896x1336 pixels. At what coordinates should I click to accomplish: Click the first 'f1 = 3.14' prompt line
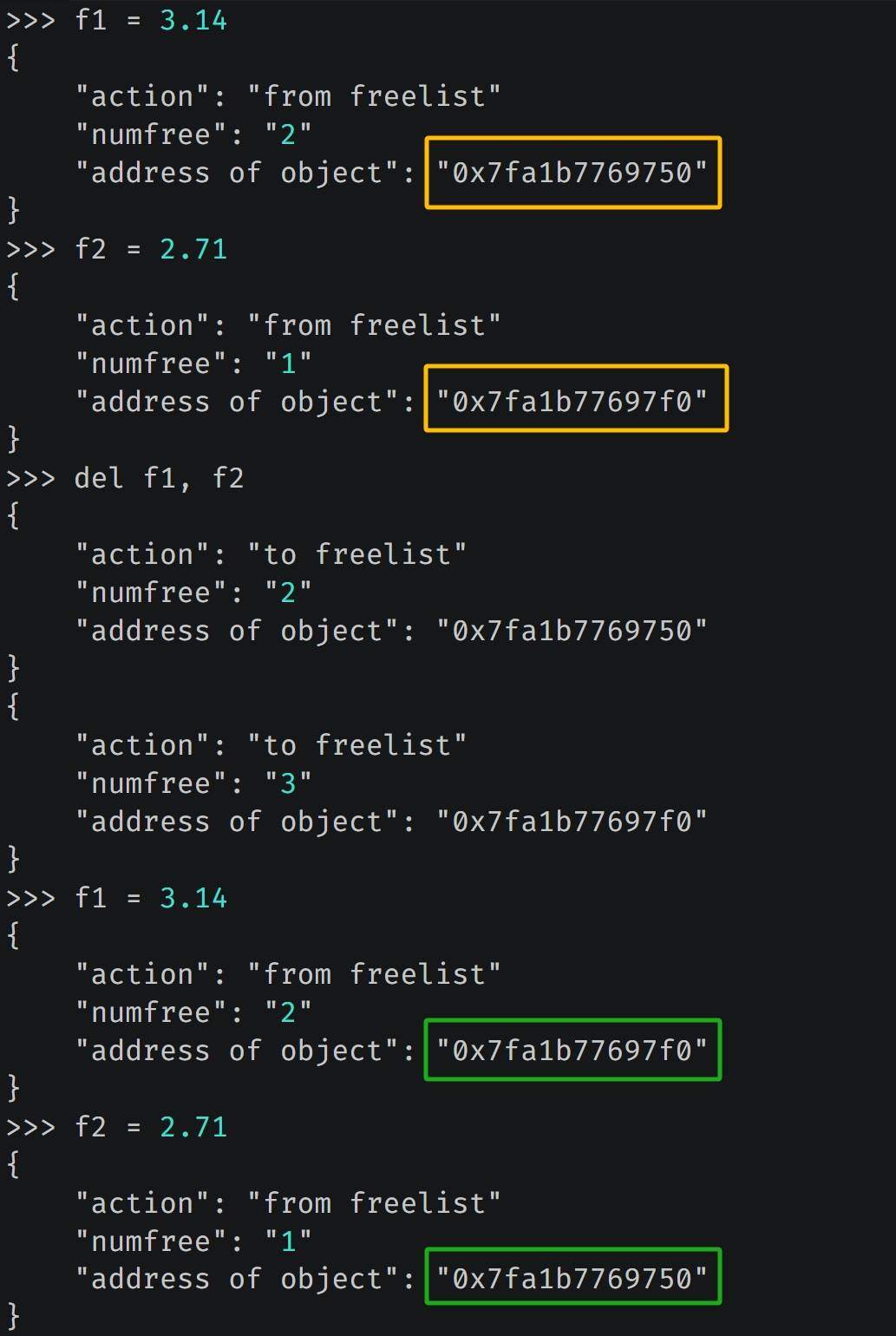tap(117, 20)
